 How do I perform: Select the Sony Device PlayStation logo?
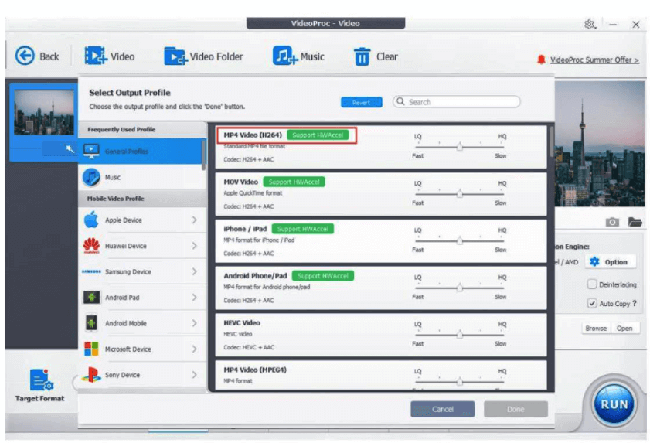[91, 375]
